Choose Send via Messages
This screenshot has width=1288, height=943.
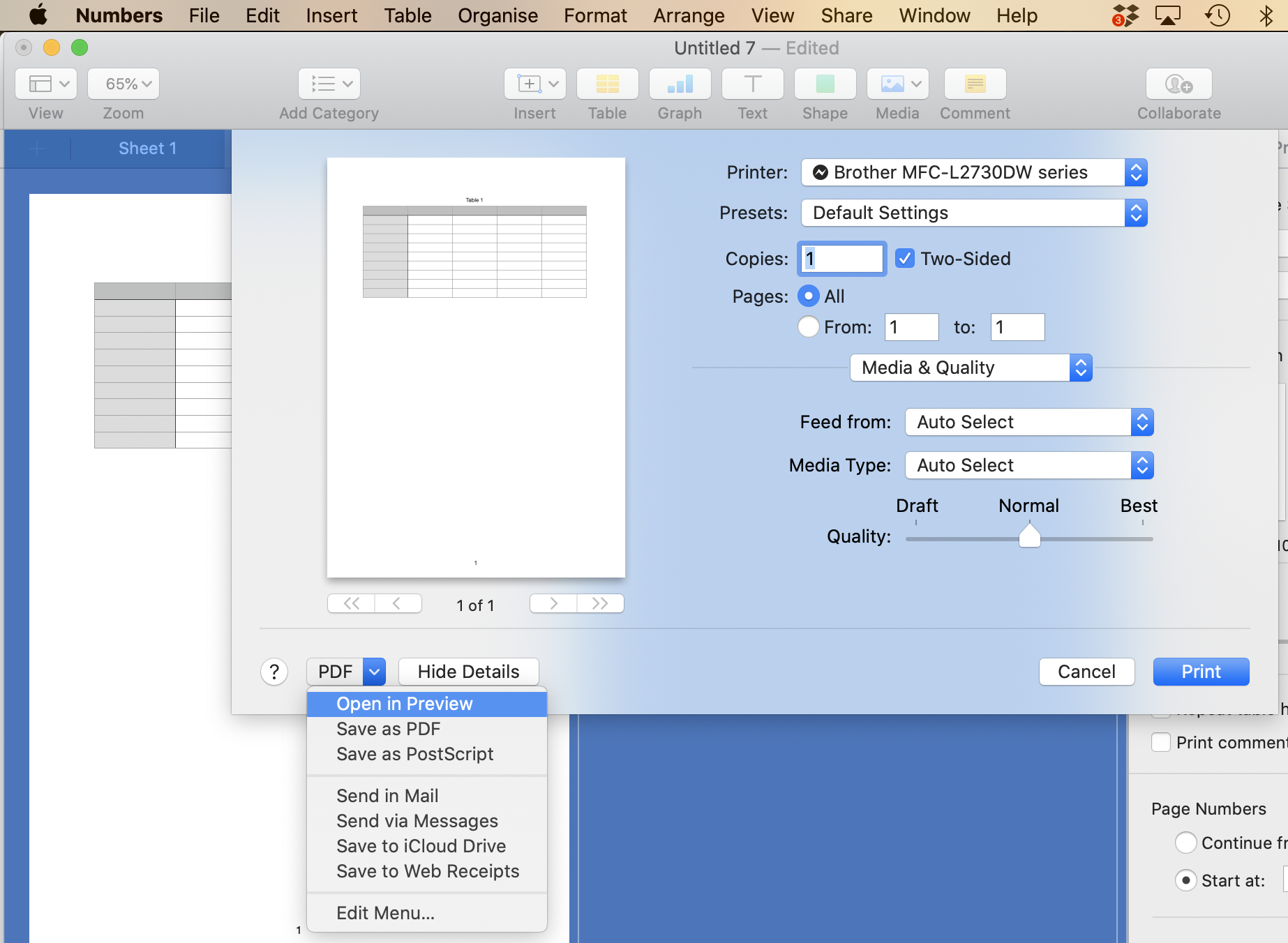click(427, 821)
